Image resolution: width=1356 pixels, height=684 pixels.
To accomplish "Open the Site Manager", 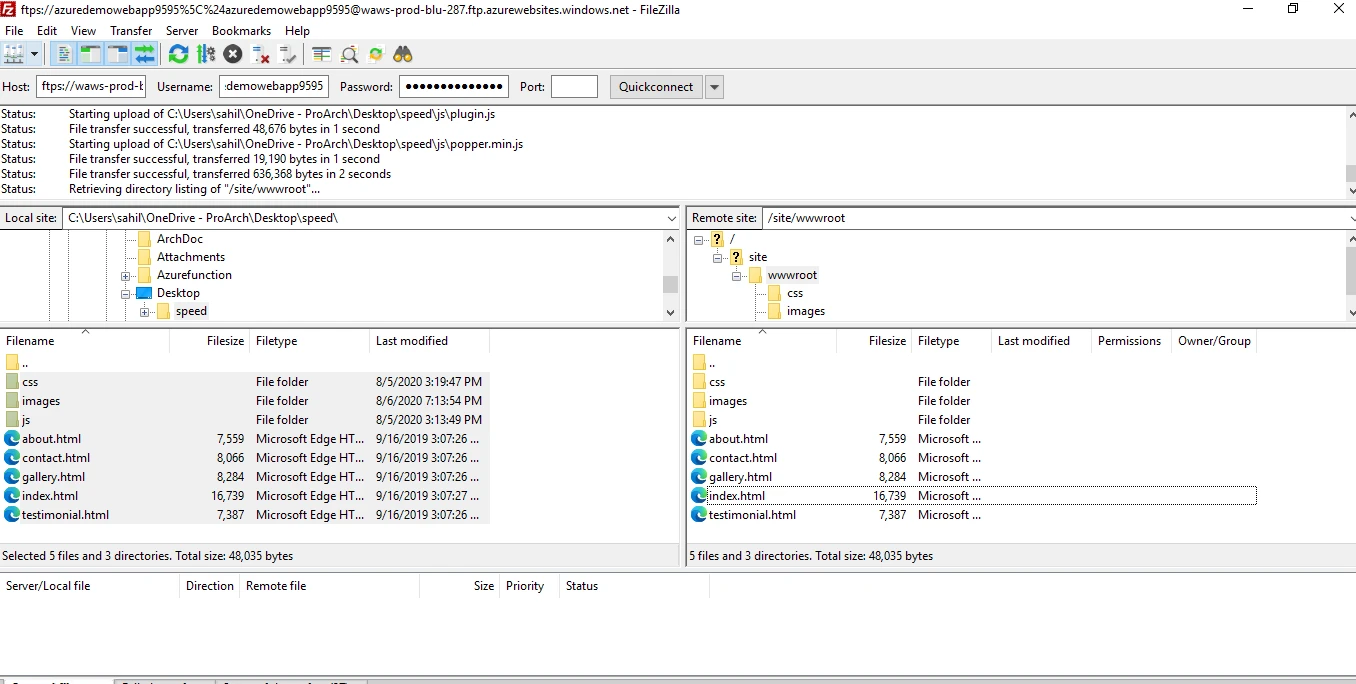I will (16, 54).
